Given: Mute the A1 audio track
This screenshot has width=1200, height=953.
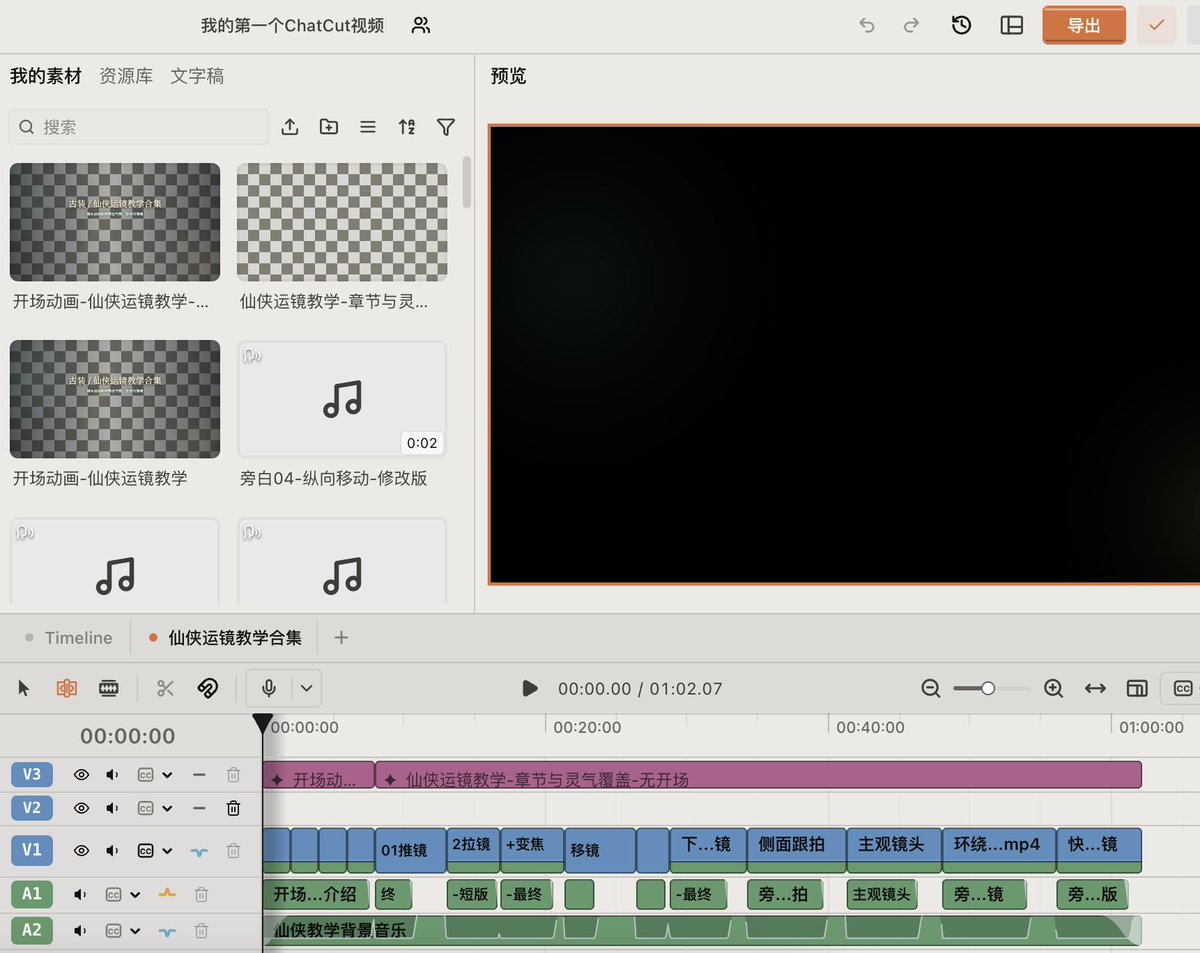Looking at the screenshot, I should (80, 895).
